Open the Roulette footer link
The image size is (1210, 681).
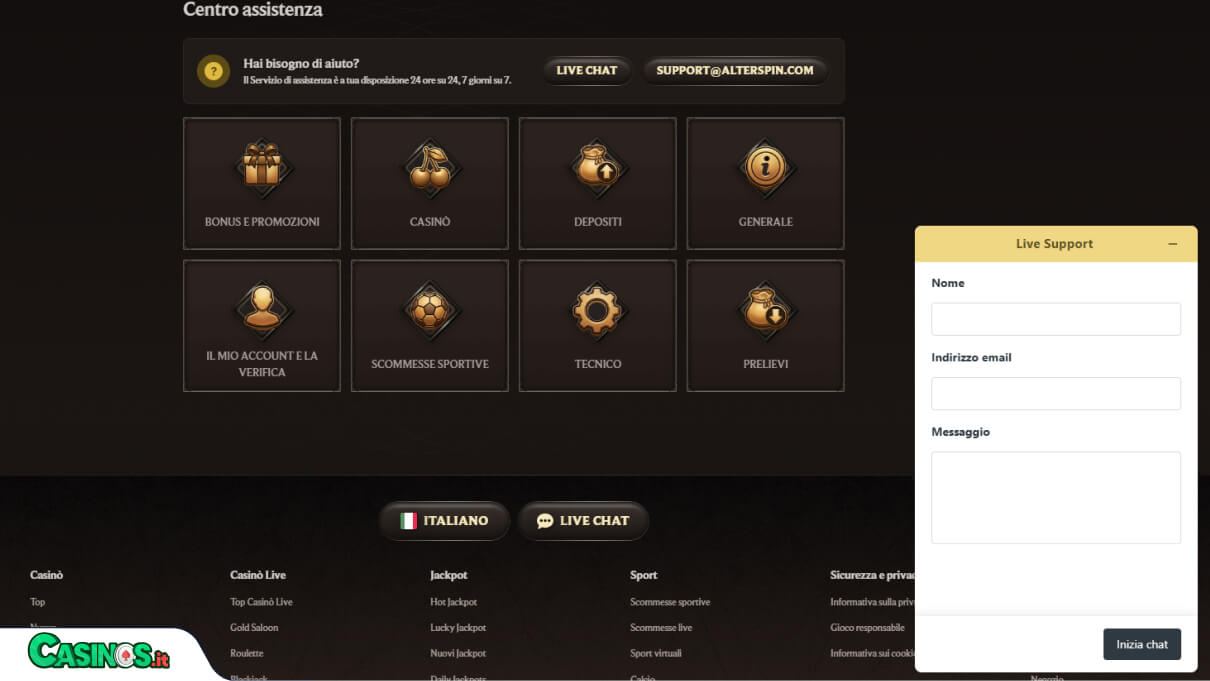tap(247, 653)
